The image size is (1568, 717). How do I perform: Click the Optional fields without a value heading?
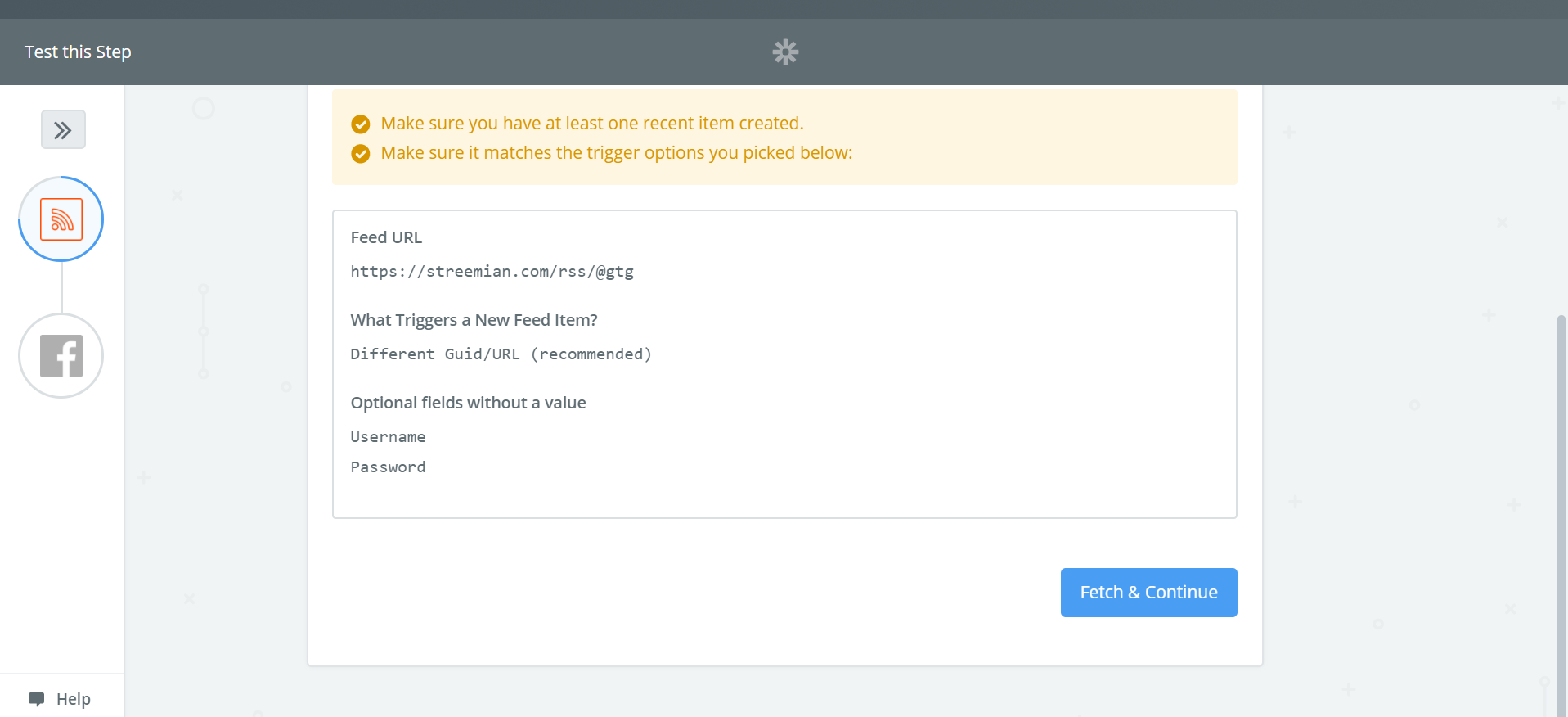pos(468,403)
